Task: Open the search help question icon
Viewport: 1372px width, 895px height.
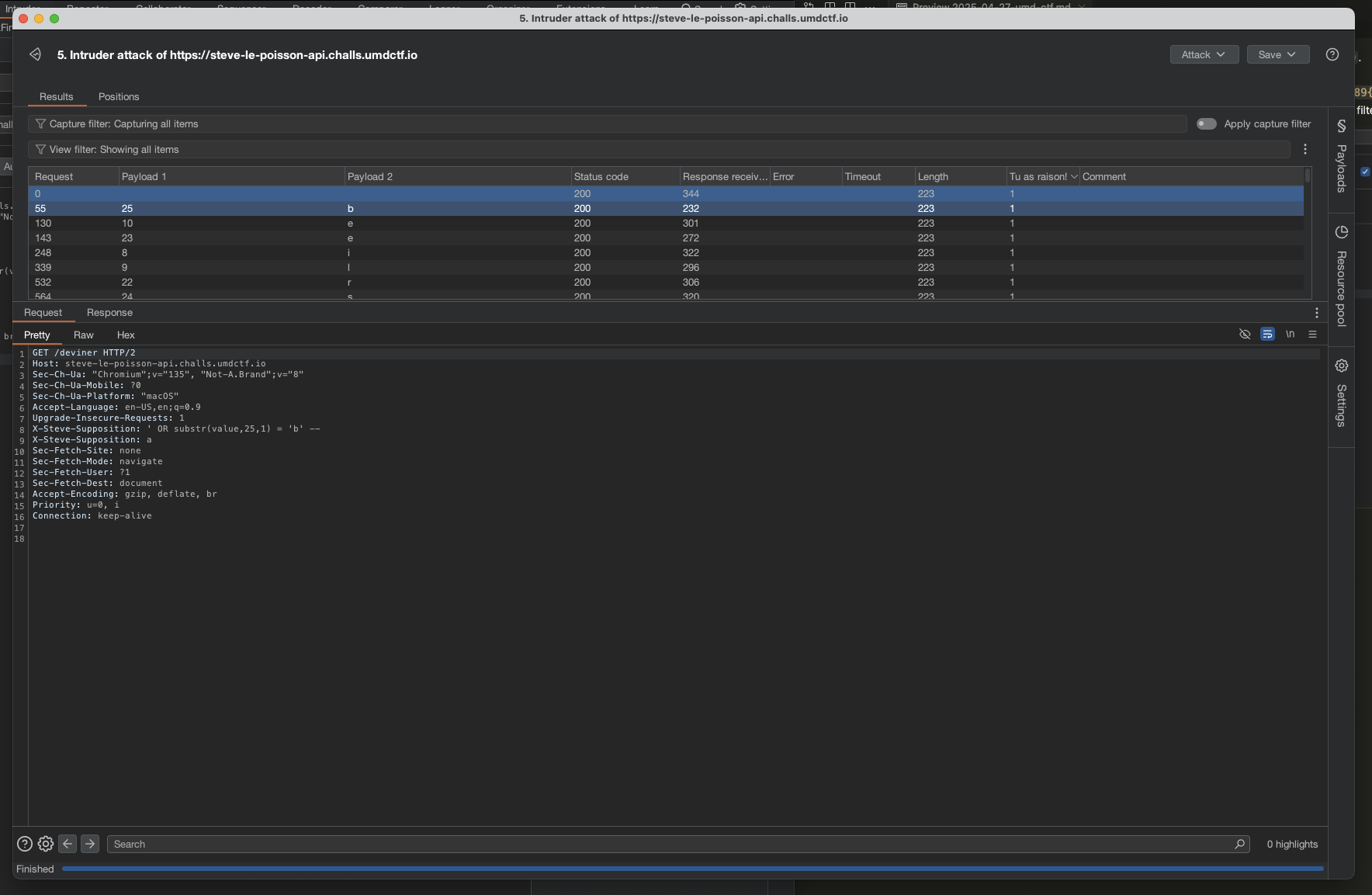Action: point(25,844)
